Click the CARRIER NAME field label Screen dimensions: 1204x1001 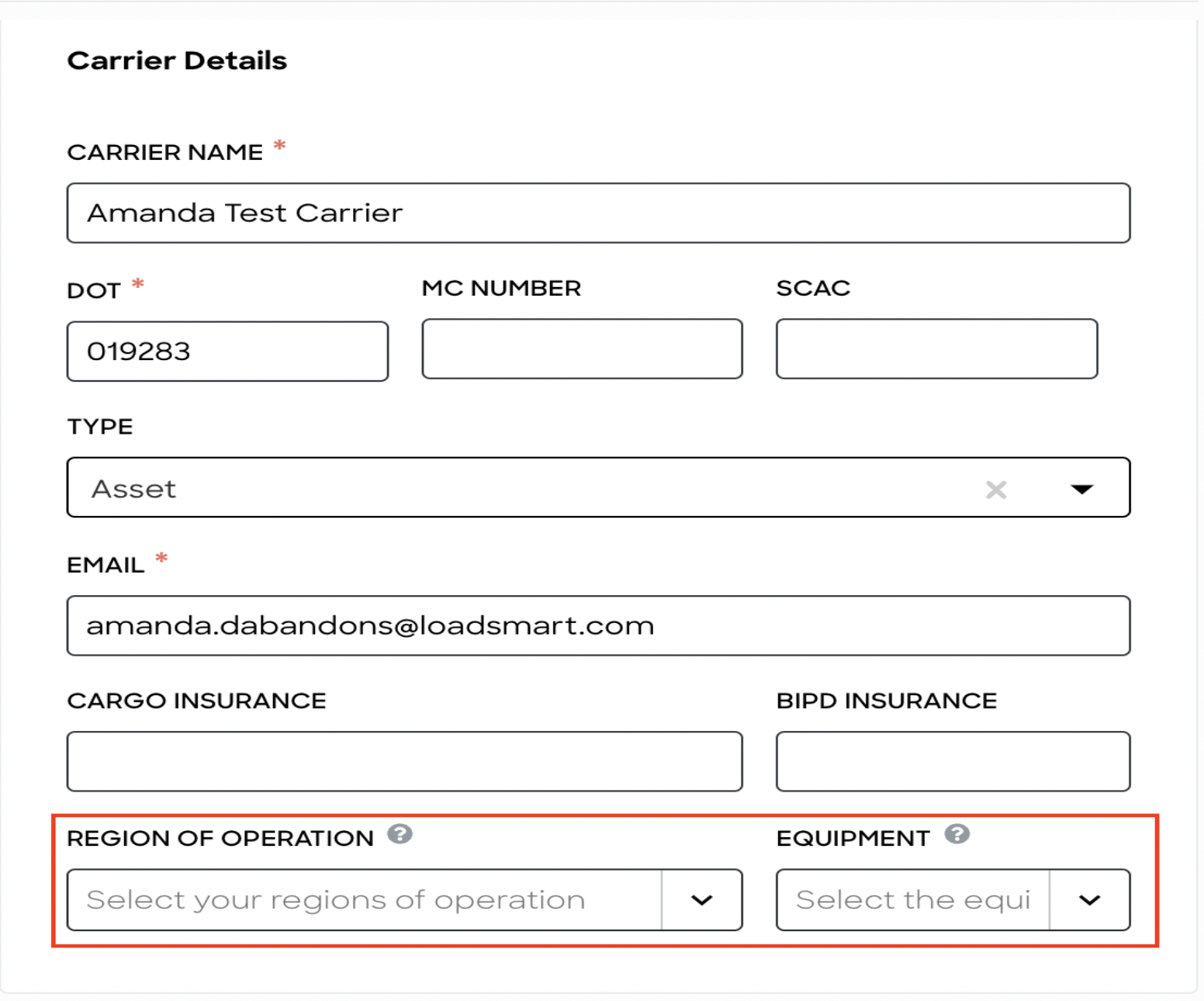tap(165, 152)
